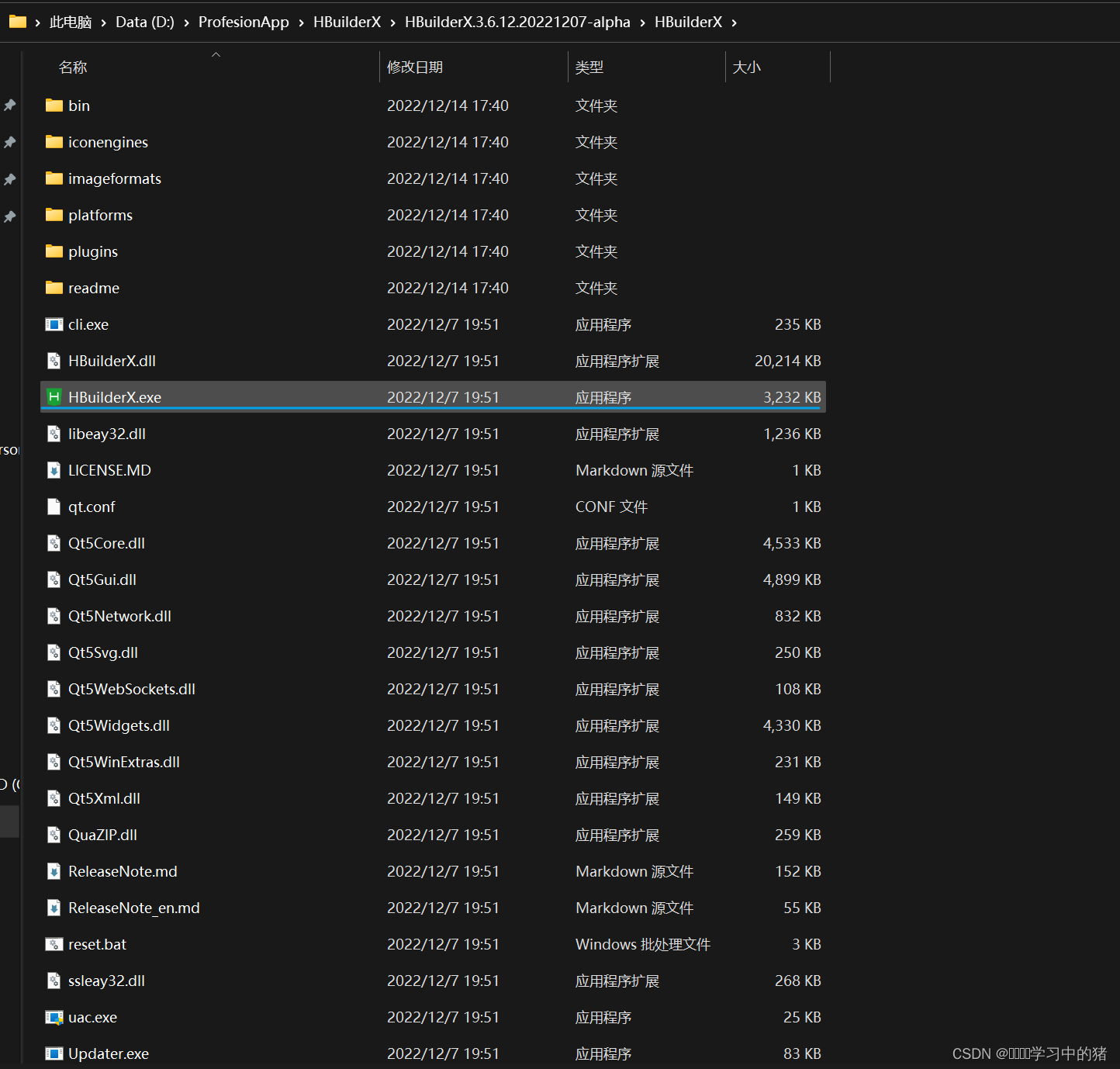Click the green HBuilderX.exe icon

tap(54, 397)
